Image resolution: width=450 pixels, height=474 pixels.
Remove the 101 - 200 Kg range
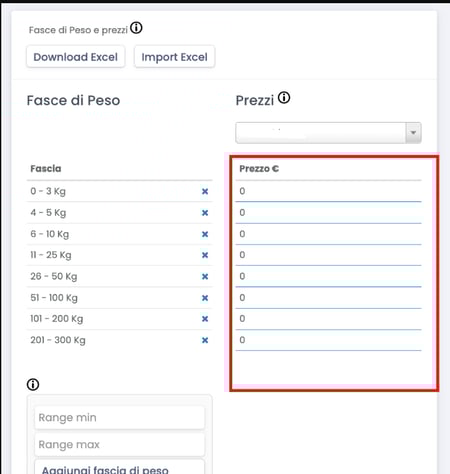pyautogui.click(x=205, y=319)
